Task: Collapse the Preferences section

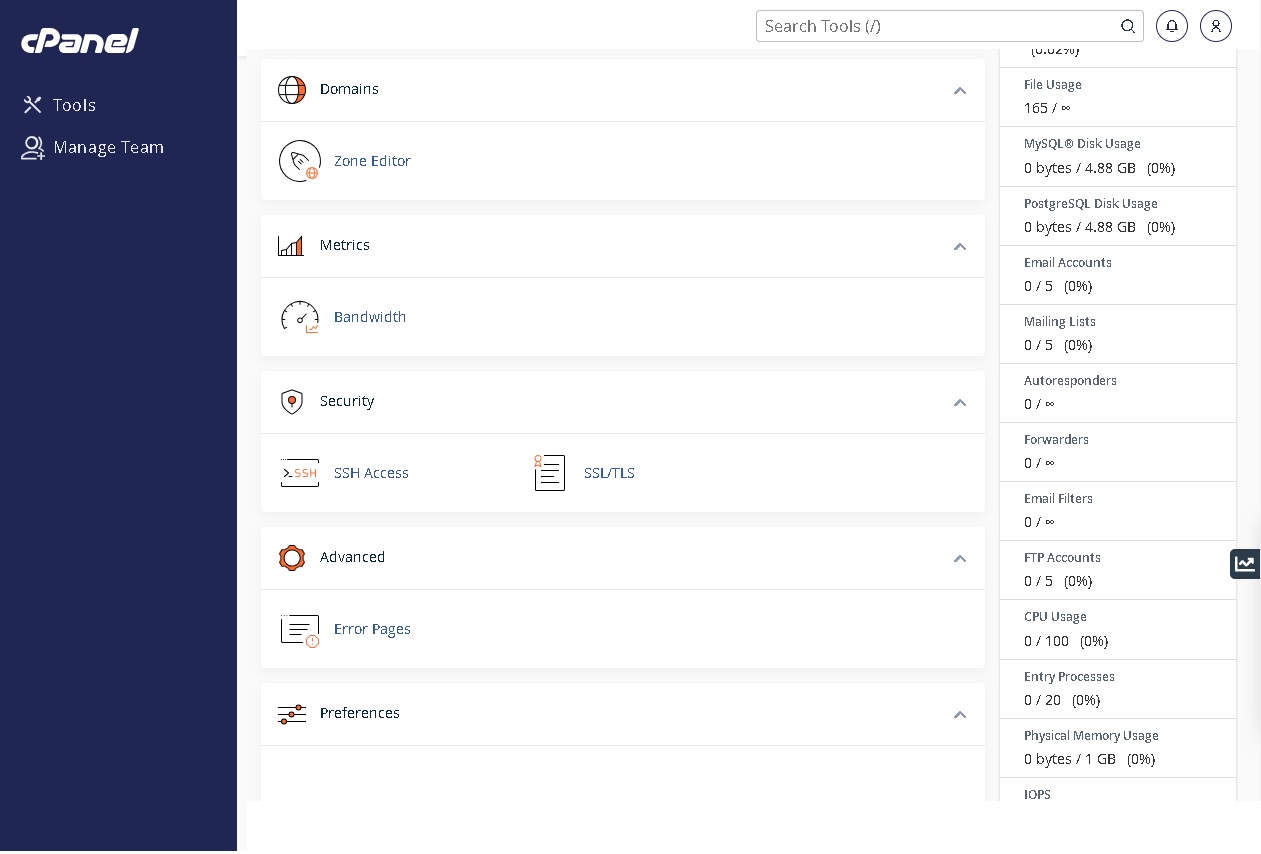Action: (x=959, y=715)
